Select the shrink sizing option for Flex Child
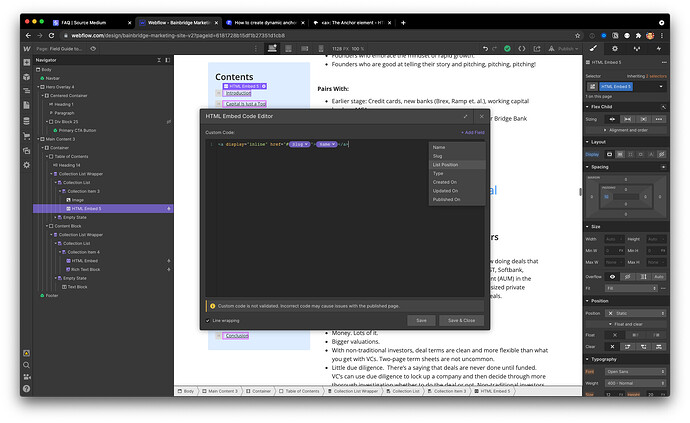Image resolution: width=690 pixels, height=423 pixels. [x=612, y=119]
